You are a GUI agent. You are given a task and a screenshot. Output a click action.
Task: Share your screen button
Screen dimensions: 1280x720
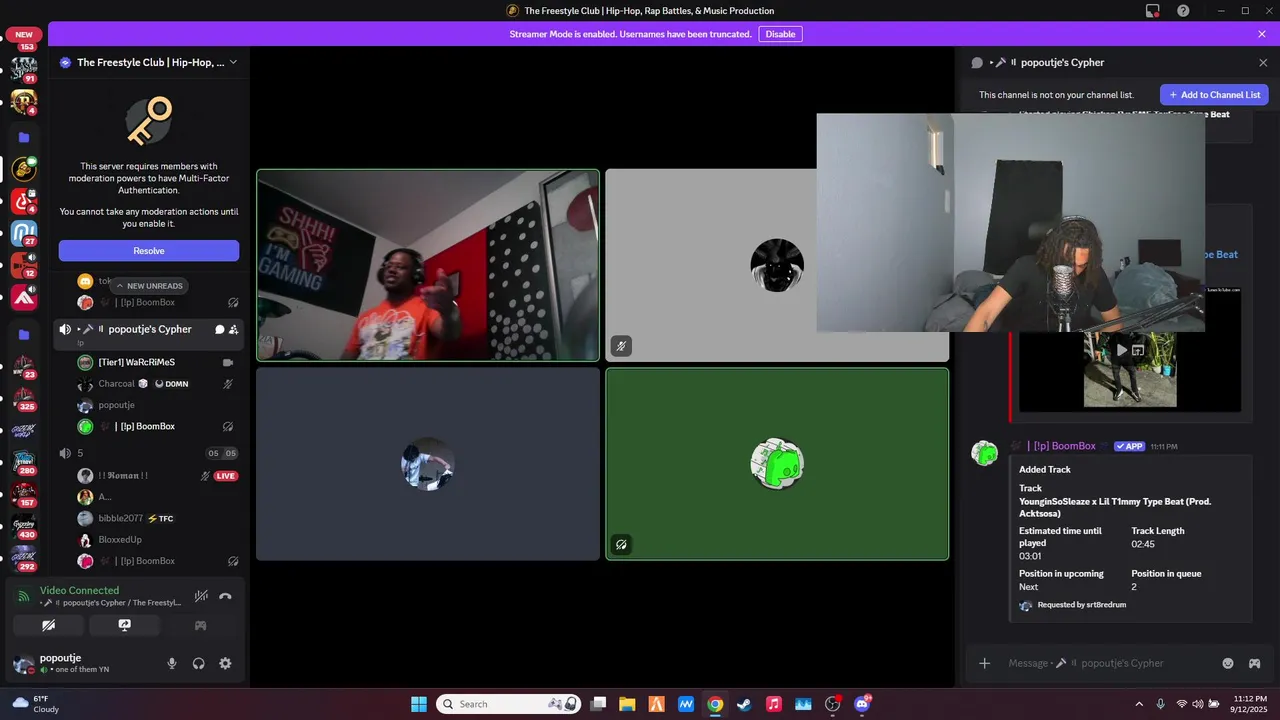(x=124, y=625)
